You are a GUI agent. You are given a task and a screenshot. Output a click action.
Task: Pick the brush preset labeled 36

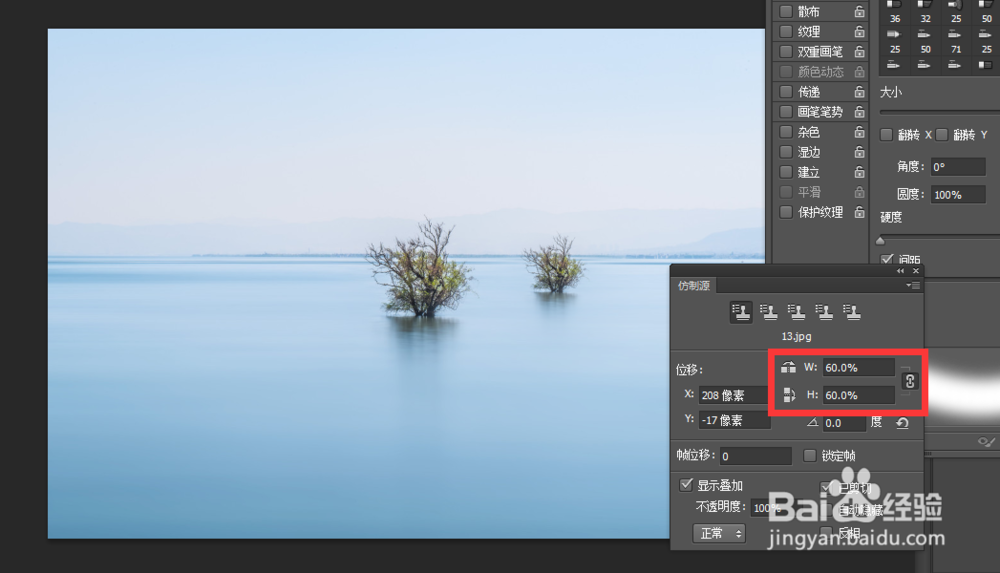pos(895,13)
